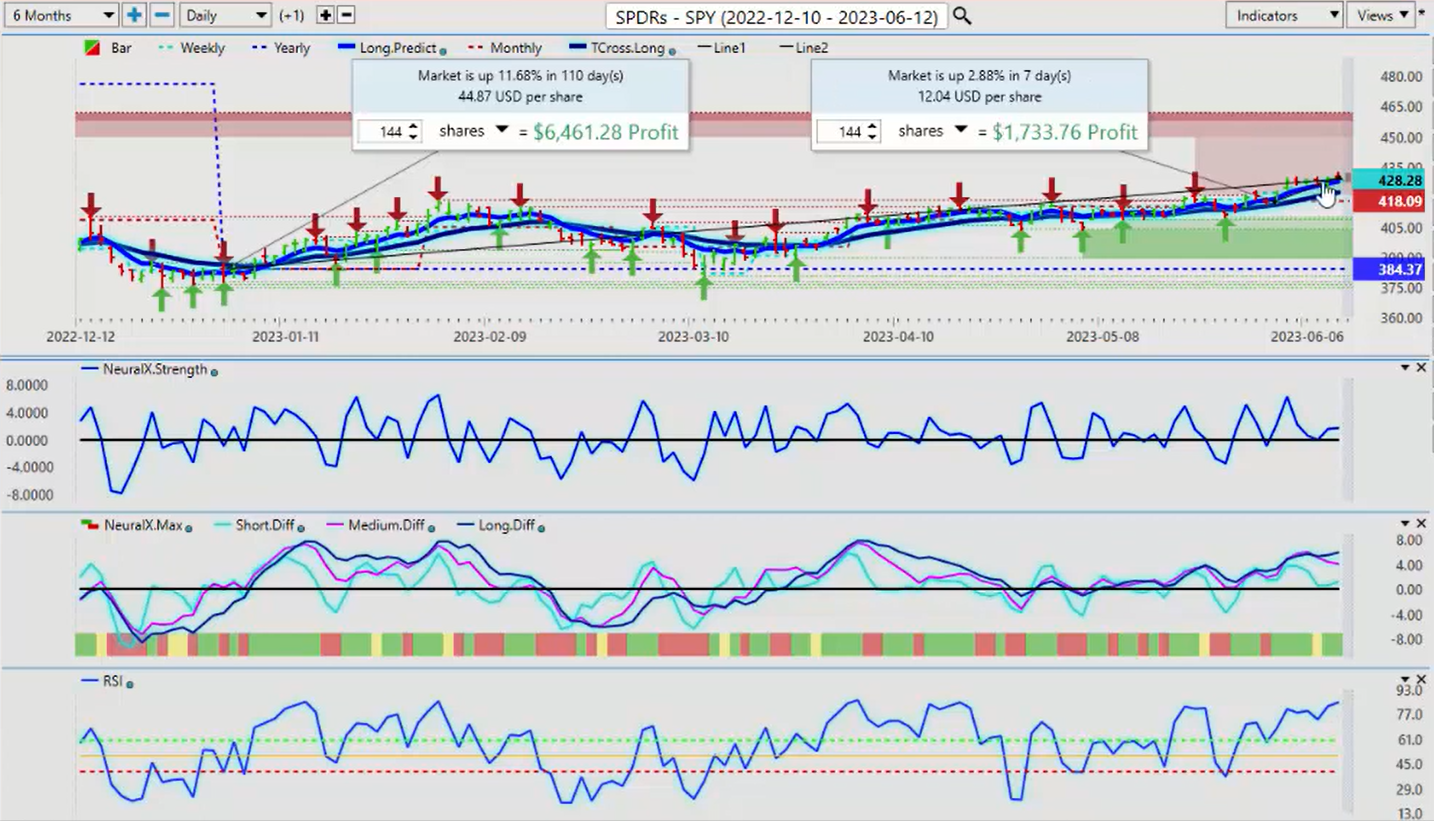Toggle the Bar legend label
Screen dimensions: 1434x821
point(122,48)
